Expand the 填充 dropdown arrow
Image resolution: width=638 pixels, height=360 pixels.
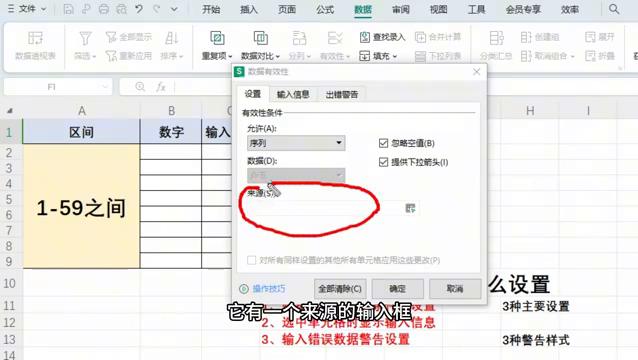394,56
